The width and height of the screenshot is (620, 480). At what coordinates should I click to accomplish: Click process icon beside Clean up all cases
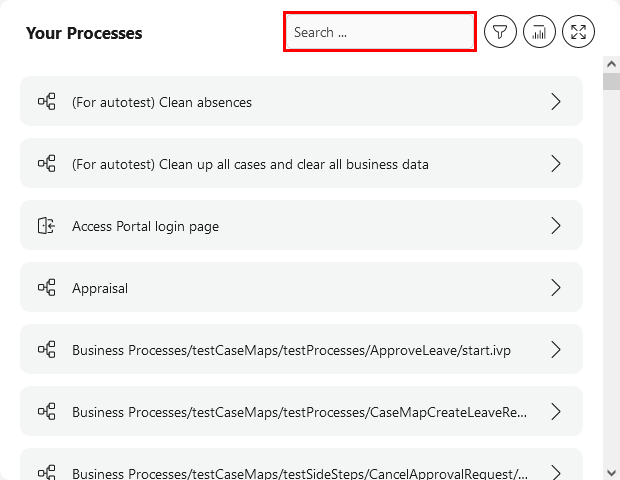coord(46,164)
